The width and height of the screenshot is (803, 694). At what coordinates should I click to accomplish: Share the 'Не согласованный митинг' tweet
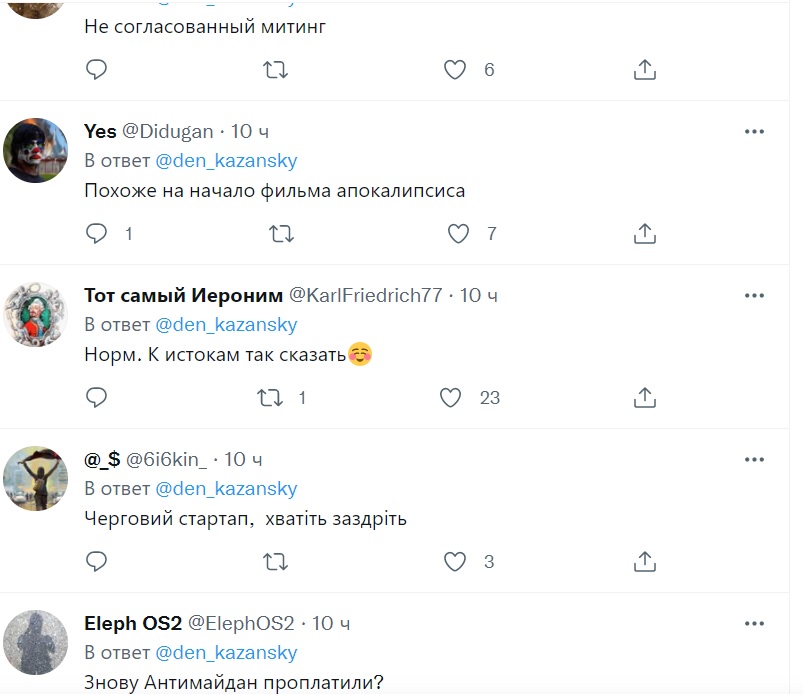pos(645,70)
